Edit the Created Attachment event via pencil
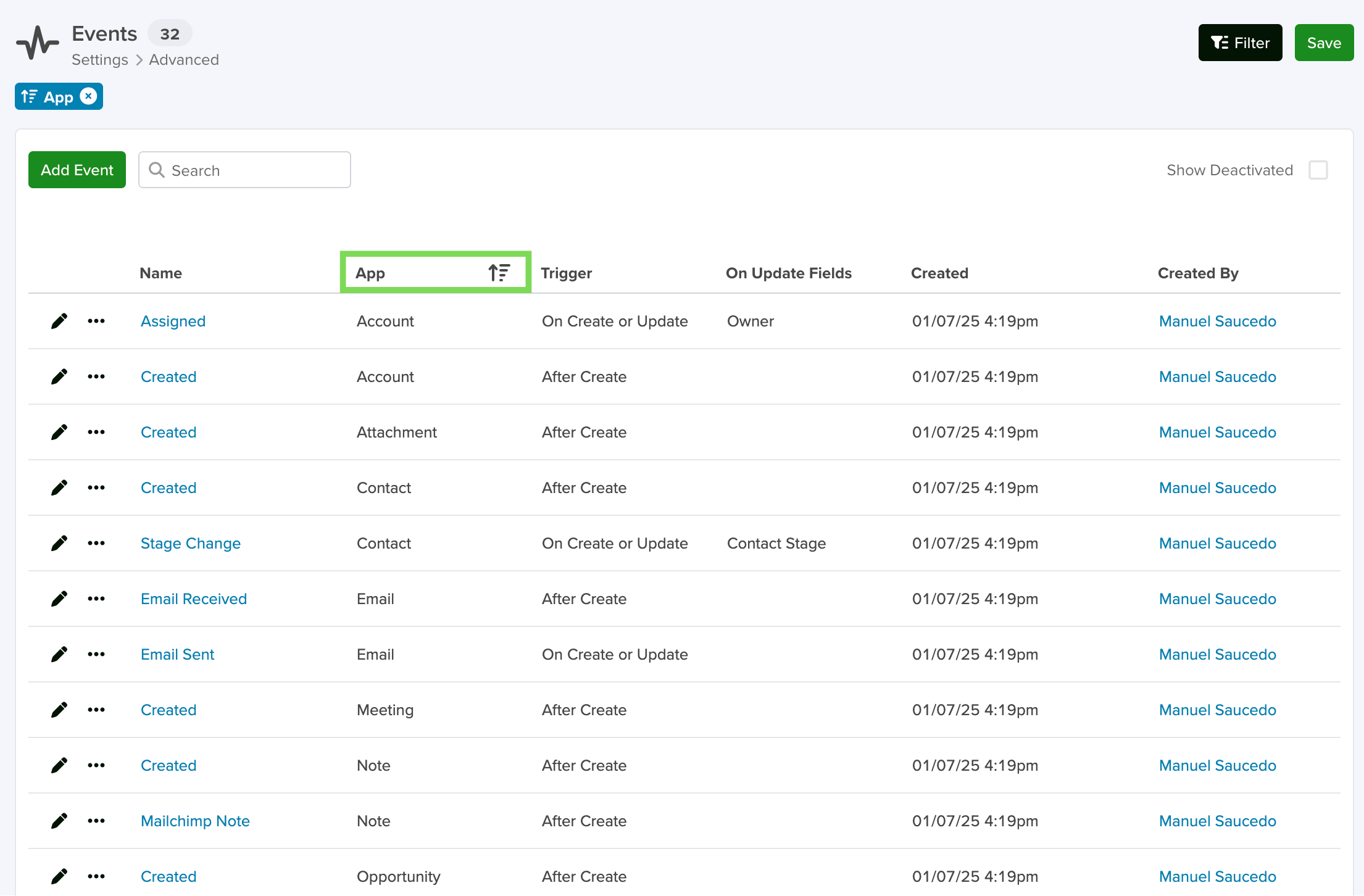The height and width of the screenshot is (896, 1364). point(59,432)
